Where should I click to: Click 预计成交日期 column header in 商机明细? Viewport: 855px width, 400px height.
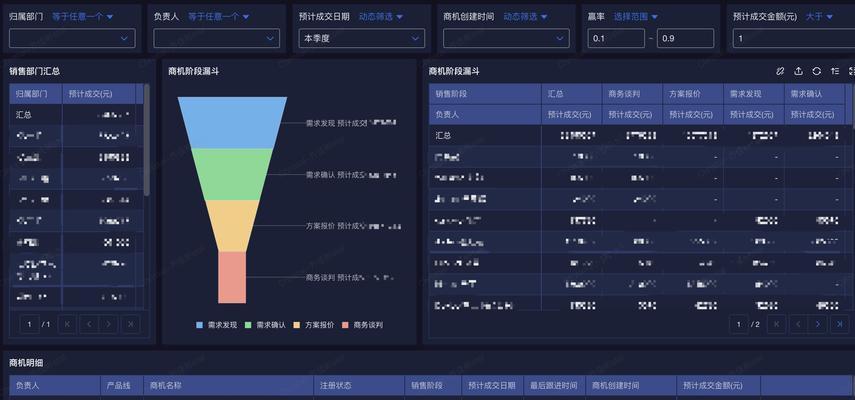click(492, 385)
